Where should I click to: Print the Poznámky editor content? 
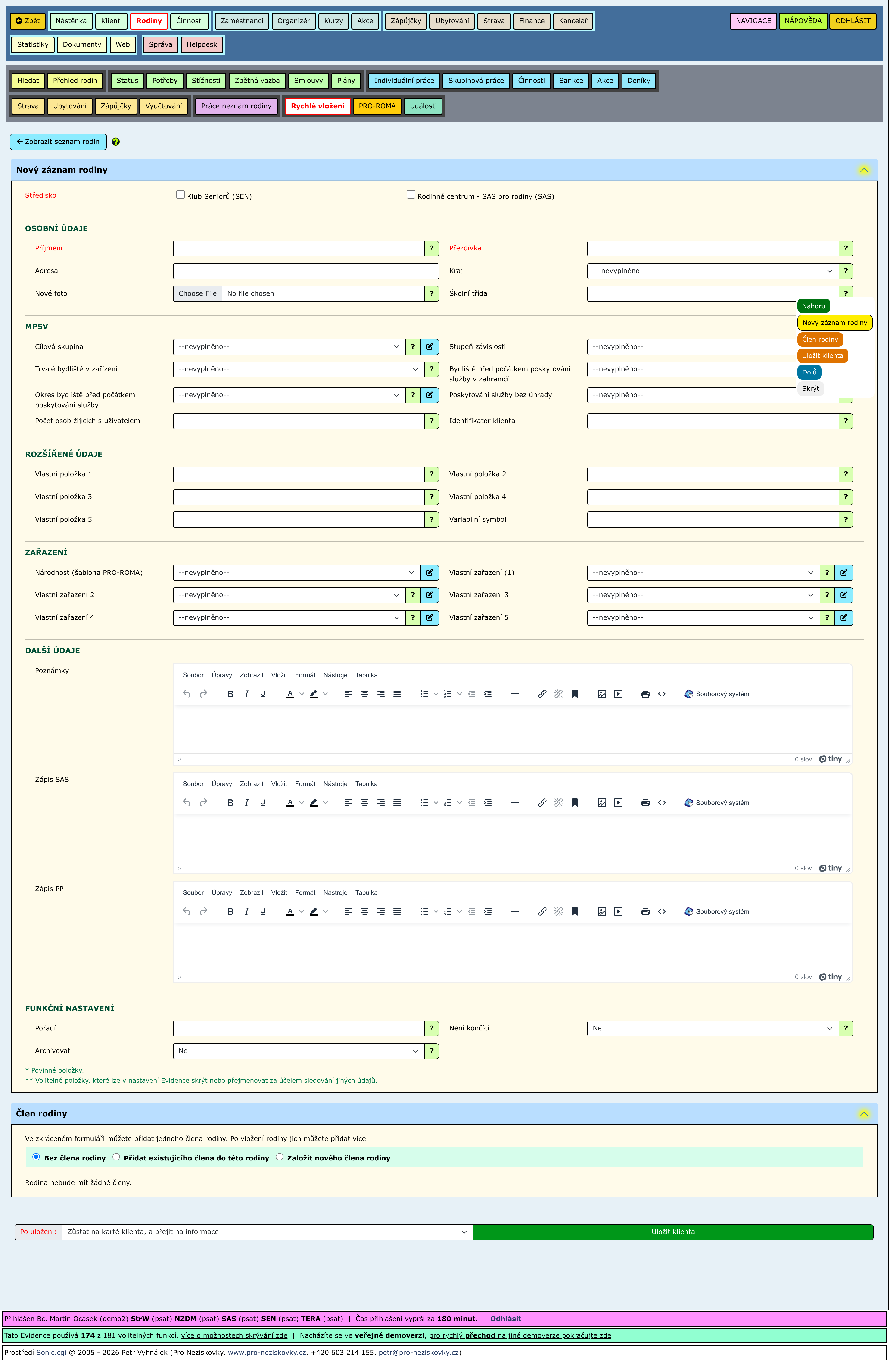pos(646,694)
